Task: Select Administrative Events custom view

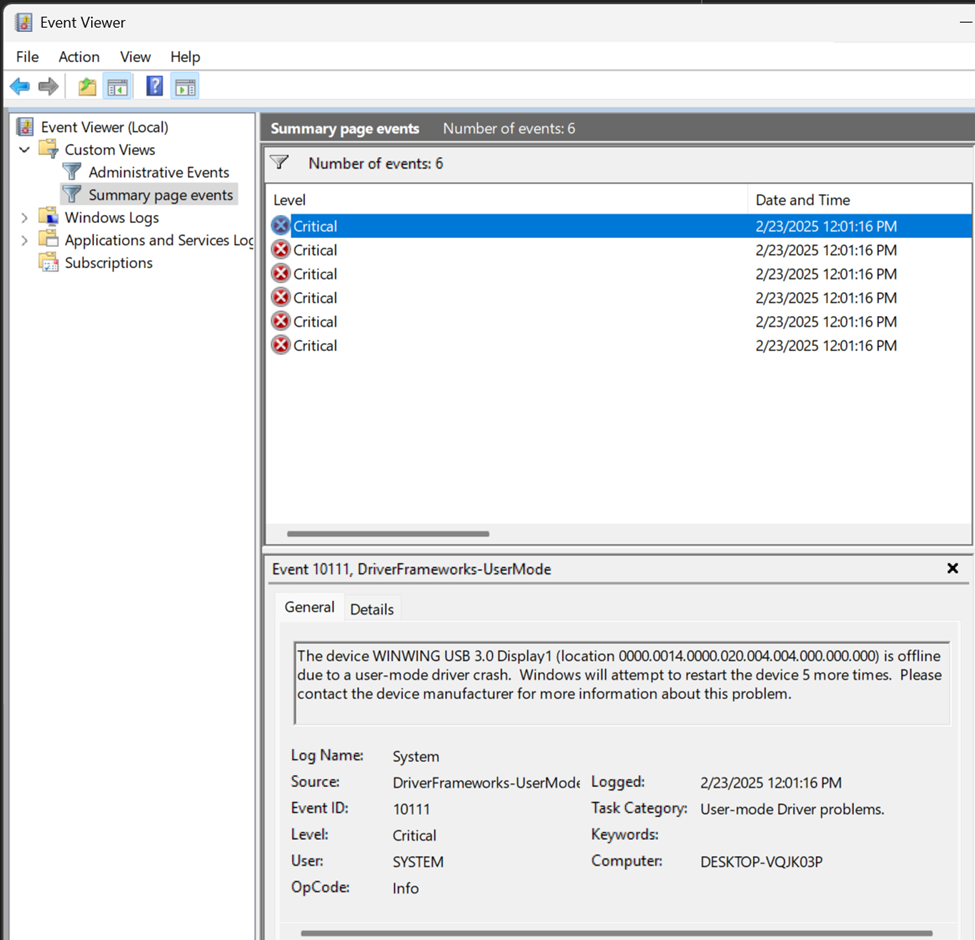Action: tap(159, 172)
